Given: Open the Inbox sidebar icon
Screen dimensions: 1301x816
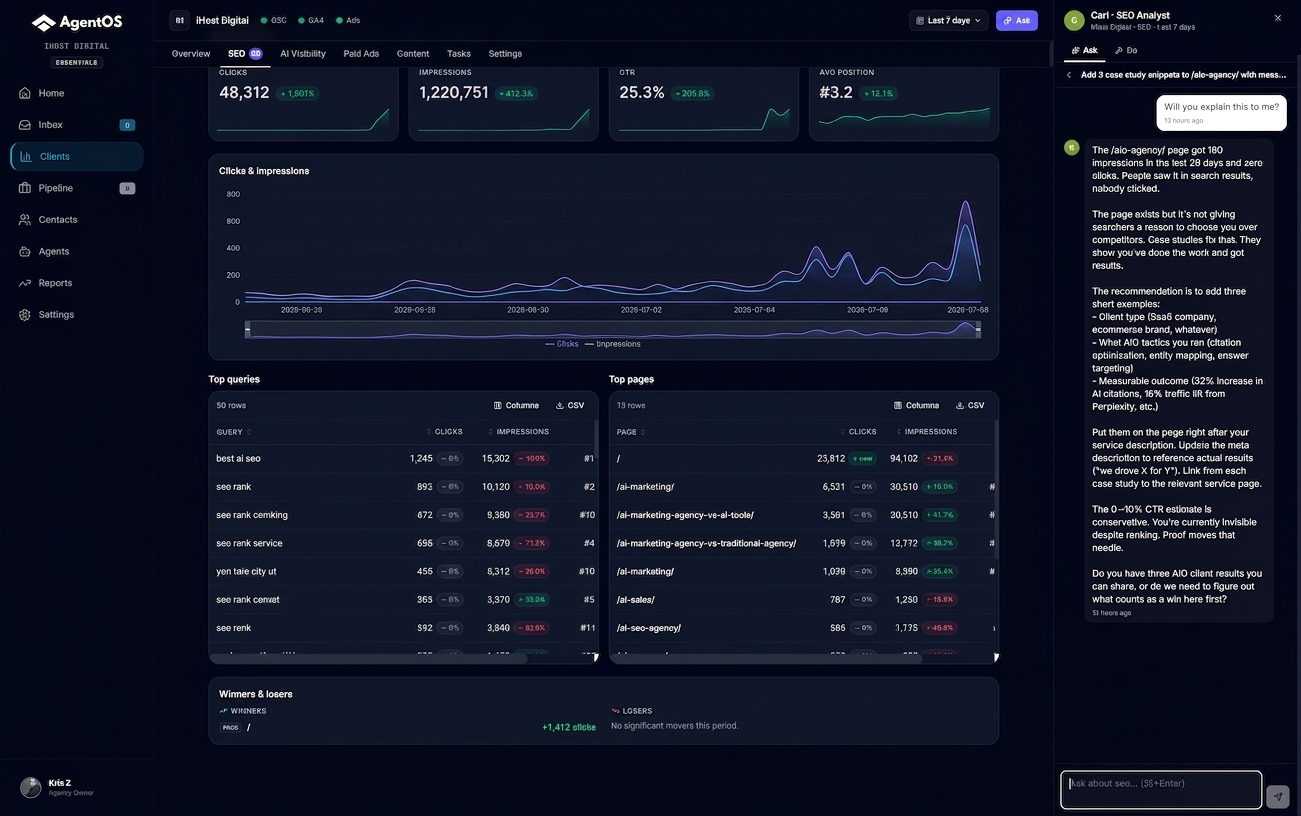Looking at the screenshot, I should coord(25,125).
